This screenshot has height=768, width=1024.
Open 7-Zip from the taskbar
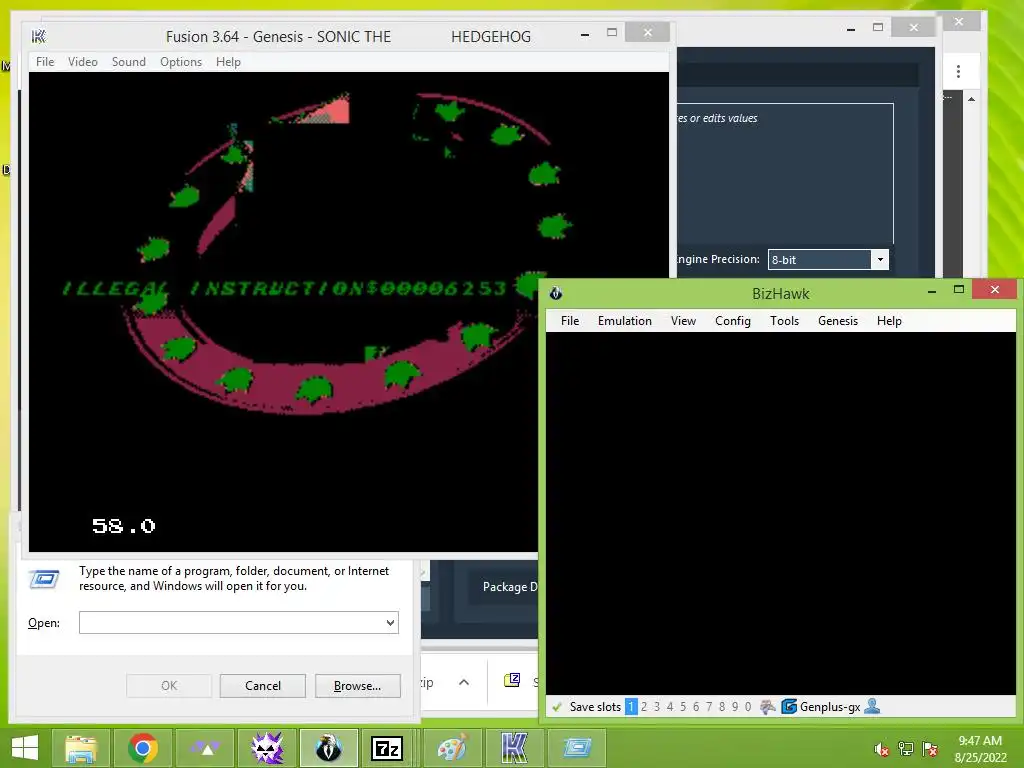point(387,748)
